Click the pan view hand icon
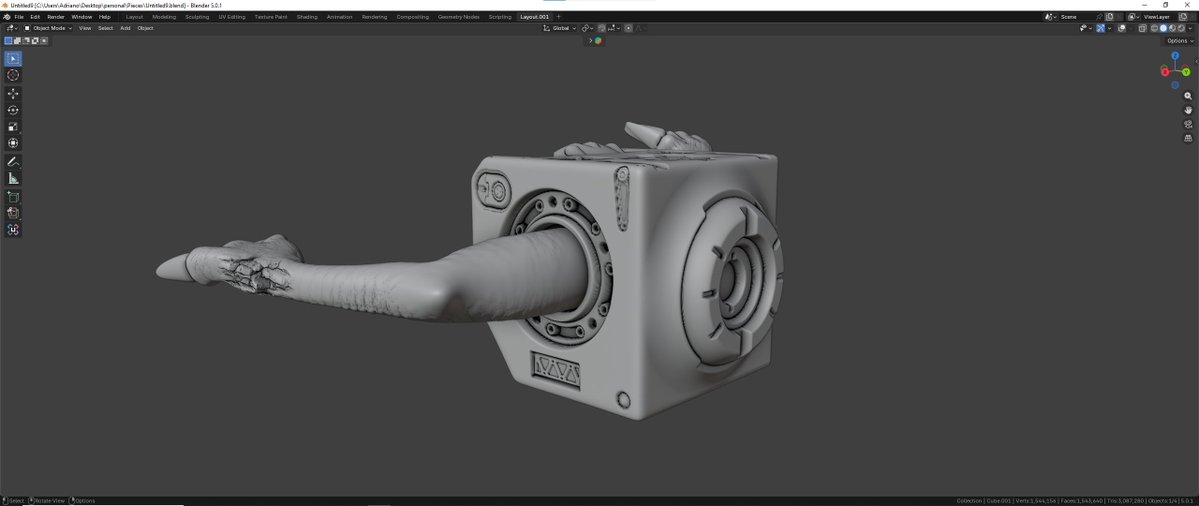The image size is (1199, 506). tap(1188, 110)
